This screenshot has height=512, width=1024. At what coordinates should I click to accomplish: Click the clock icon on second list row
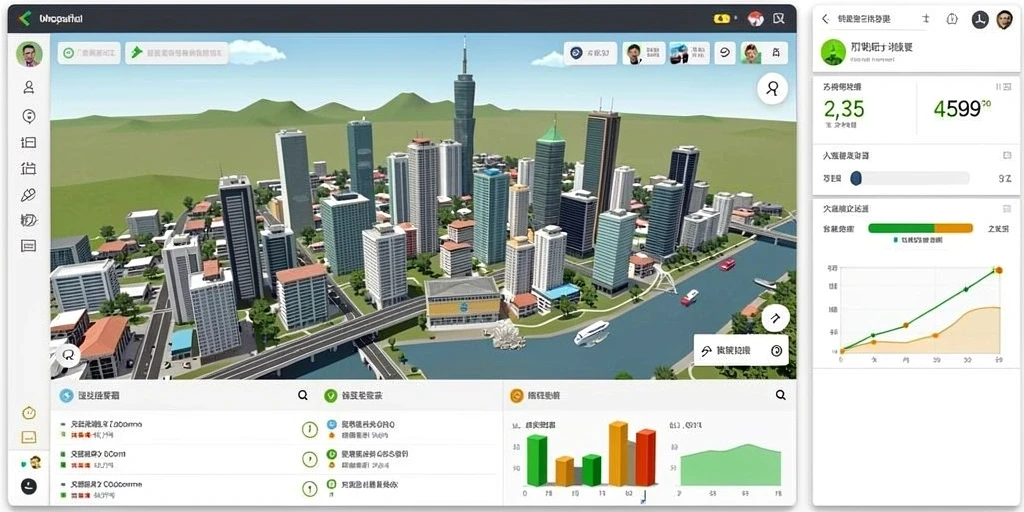pos(309,458)
